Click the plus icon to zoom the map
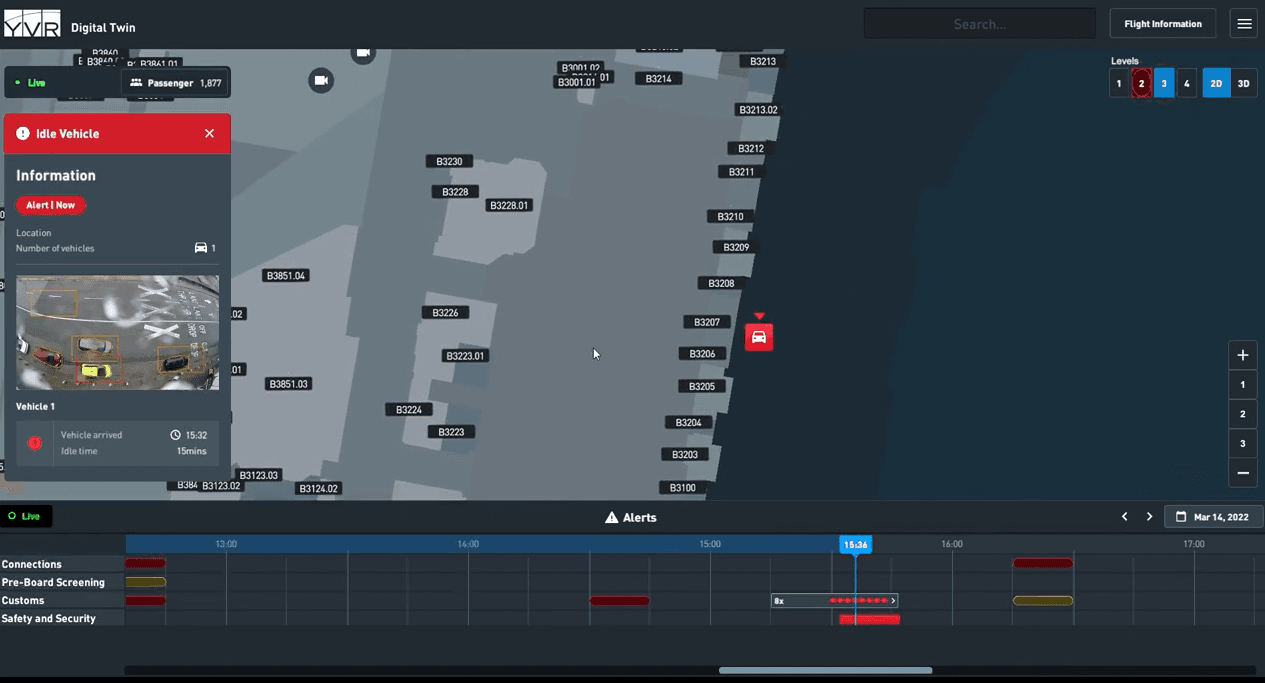The height and width of the screenshot is (683, 1265). point(1242,354)
